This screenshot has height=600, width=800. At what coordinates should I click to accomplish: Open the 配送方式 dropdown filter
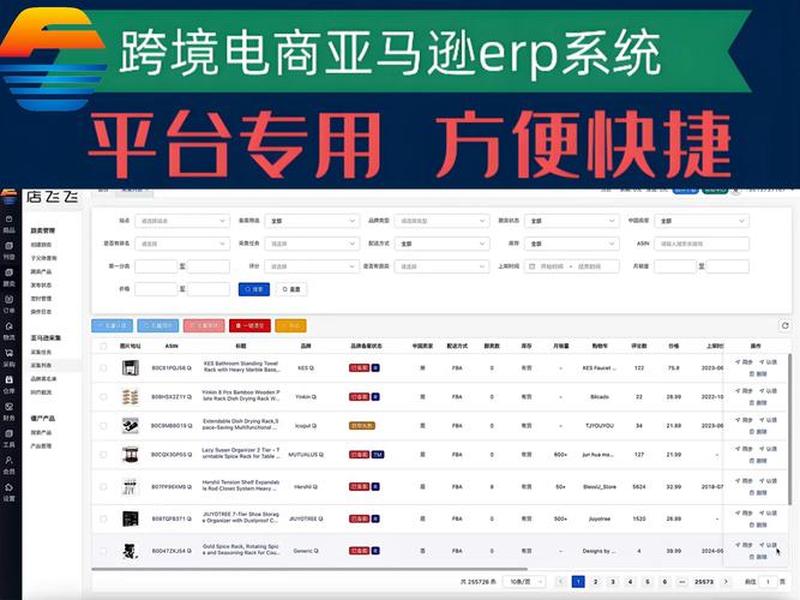442,244
